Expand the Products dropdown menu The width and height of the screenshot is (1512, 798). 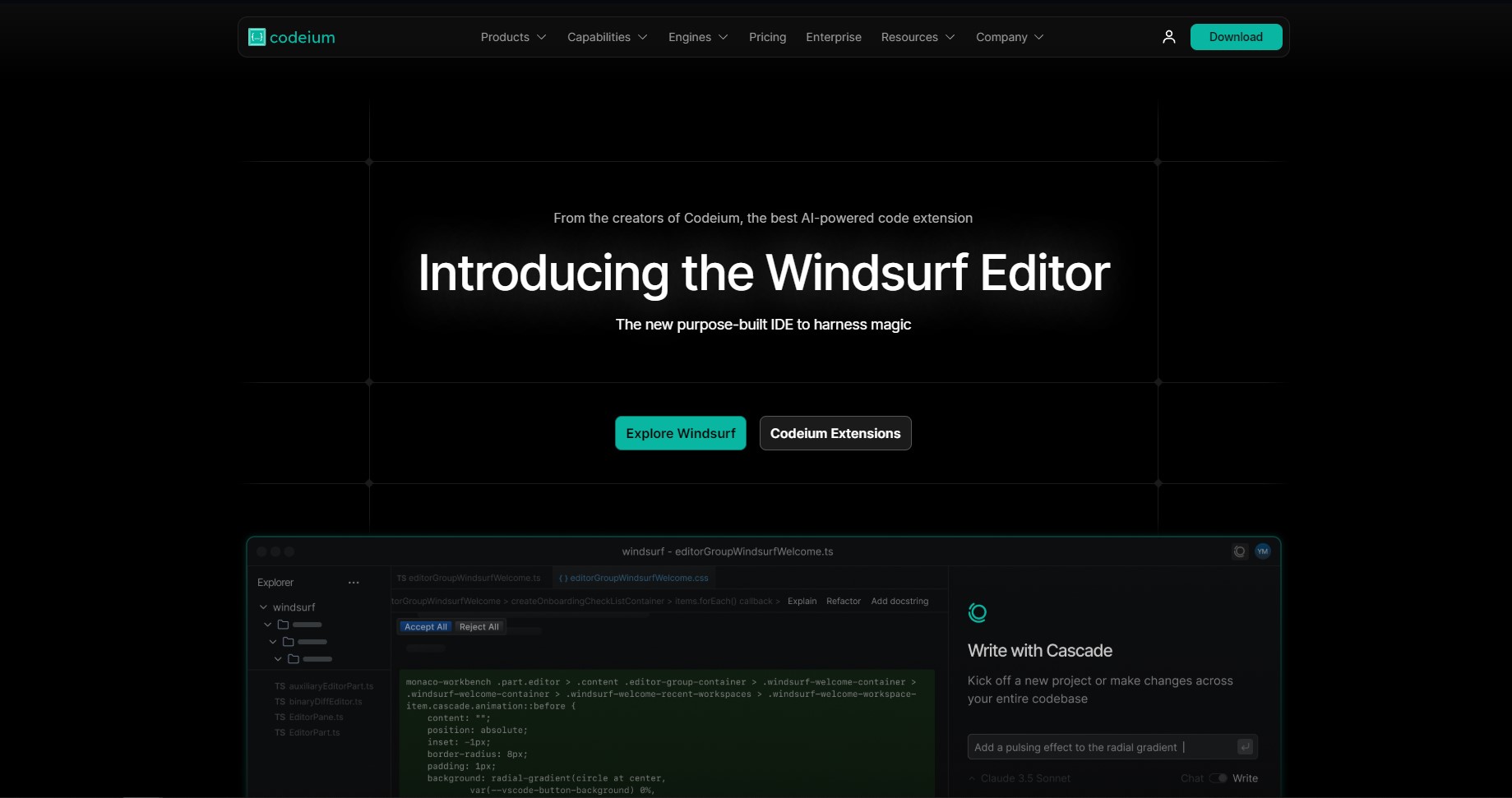click(513, 37)
